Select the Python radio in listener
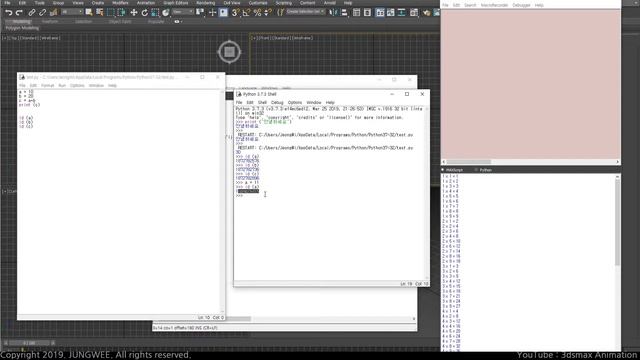This screenshot has width=640, height=360. click(x=483, y=170)
